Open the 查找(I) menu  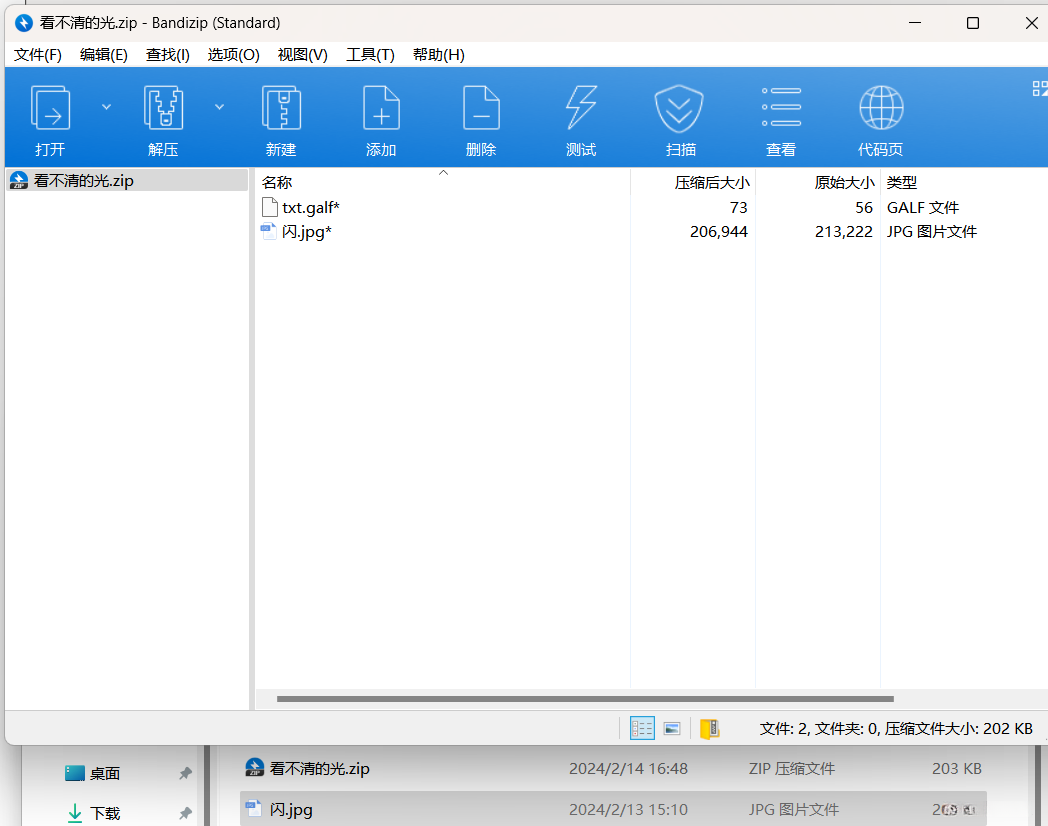168,55
